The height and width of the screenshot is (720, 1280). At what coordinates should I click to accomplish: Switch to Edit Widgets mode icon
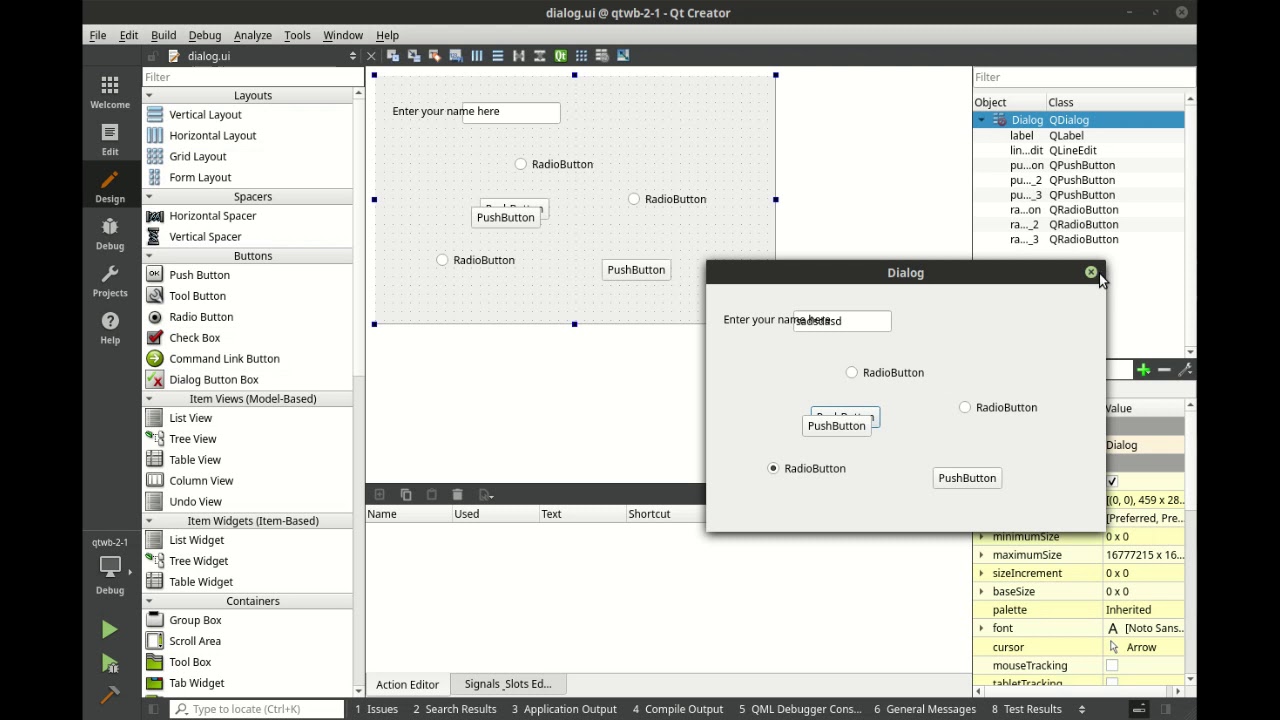393,56
